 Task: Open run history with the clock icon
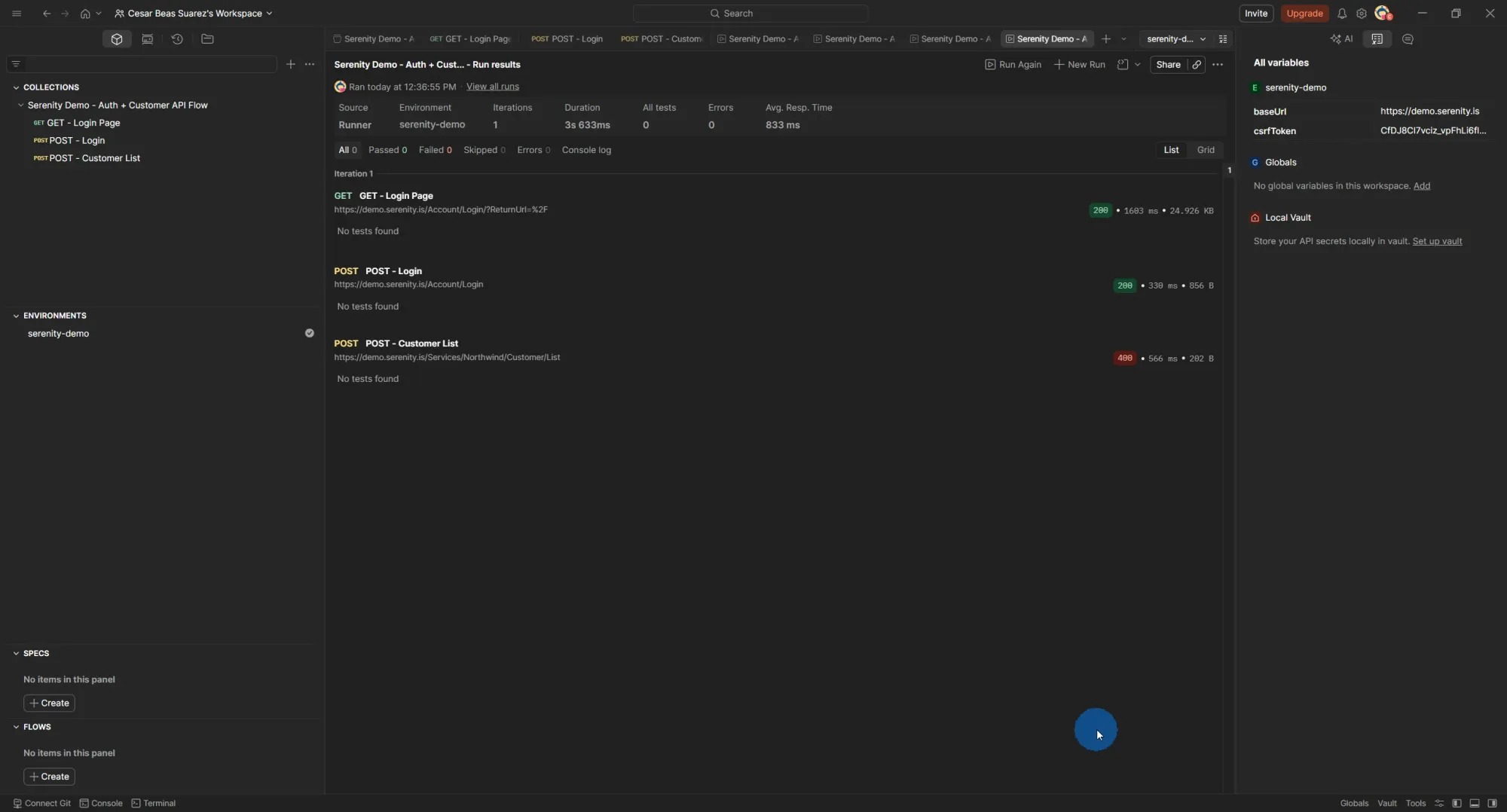178,39
